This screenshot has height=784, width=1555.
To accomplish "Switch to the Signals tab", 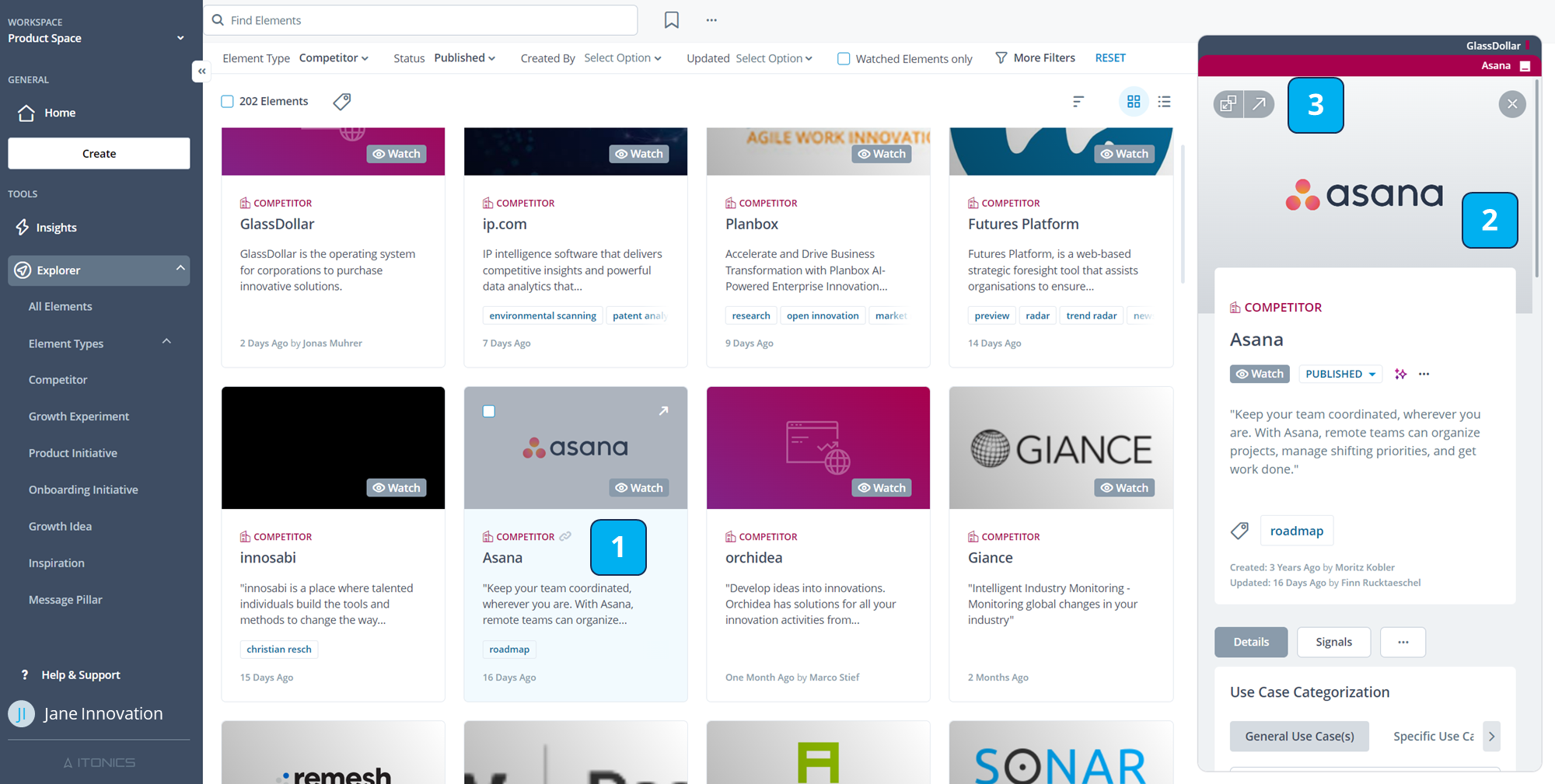I will tap(1333, 642).
